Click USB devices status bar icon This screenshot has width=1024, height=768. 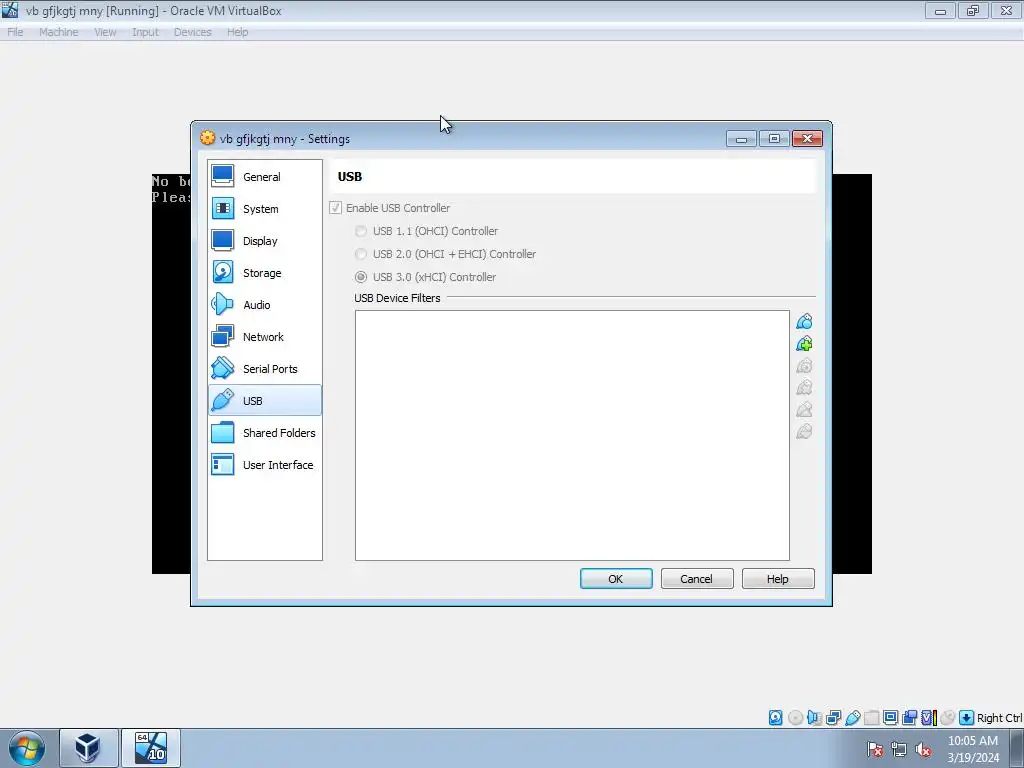[852, 718]
